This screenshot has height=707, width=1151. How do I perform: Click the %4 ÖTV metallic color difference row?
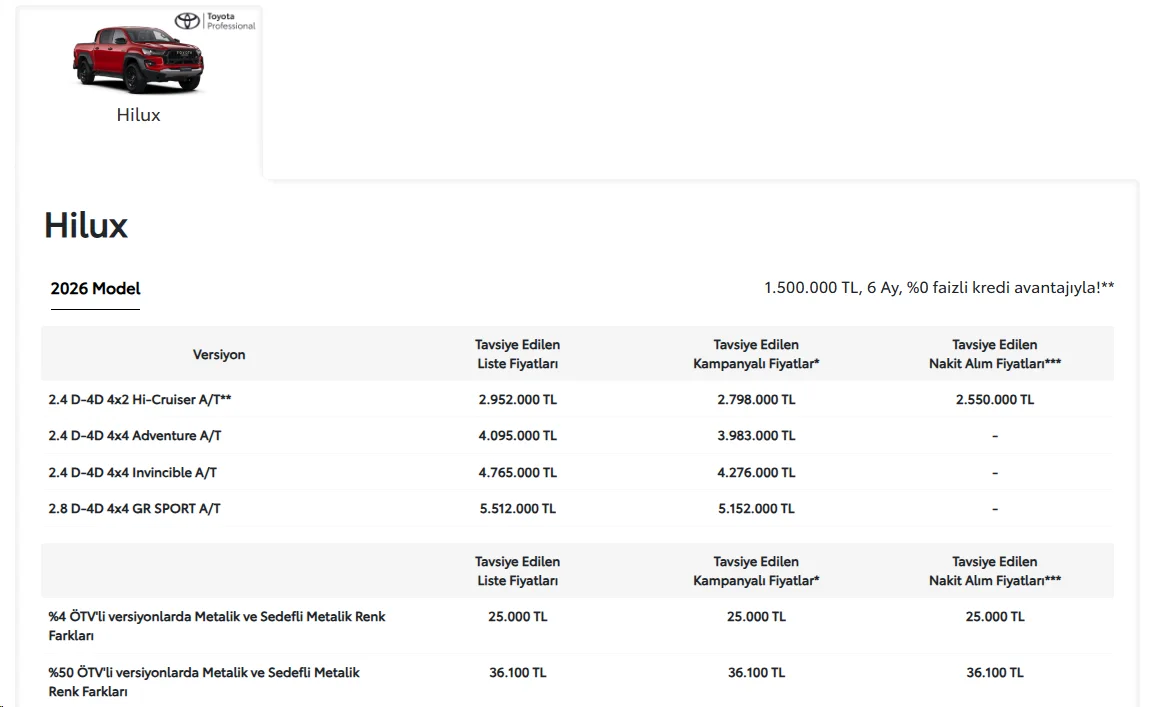pyautogui.click(x=577, y=626)
